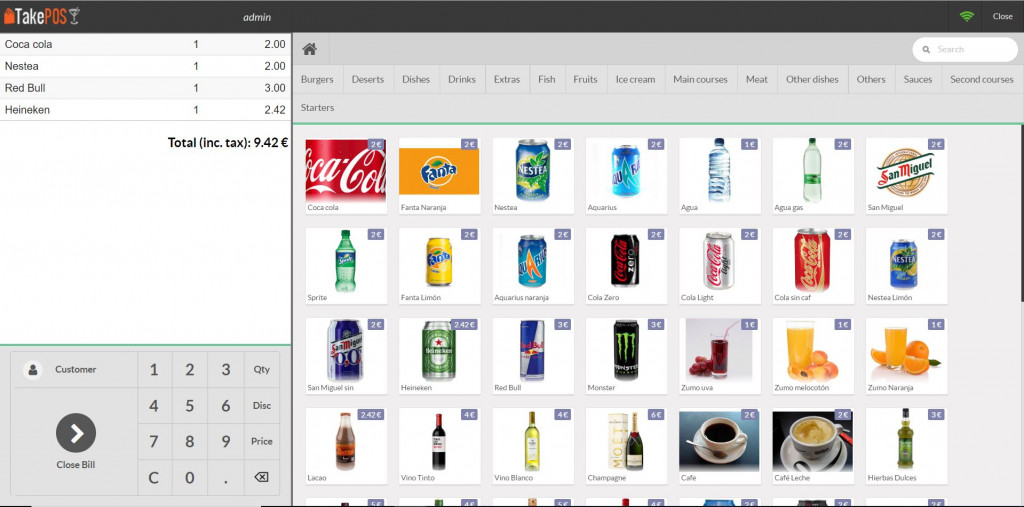The height and width of the screenshot is (507, 1024).
Task: Switch to Deserts category
Action: pyautogui.click(x=368, y=79)
